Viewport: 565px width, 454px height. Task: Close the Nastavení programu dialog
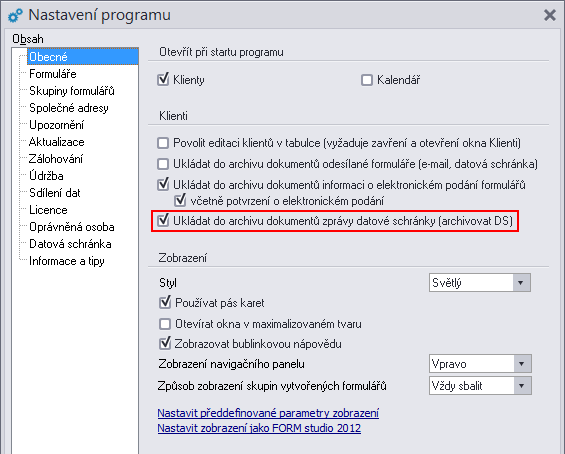(550, 15)
